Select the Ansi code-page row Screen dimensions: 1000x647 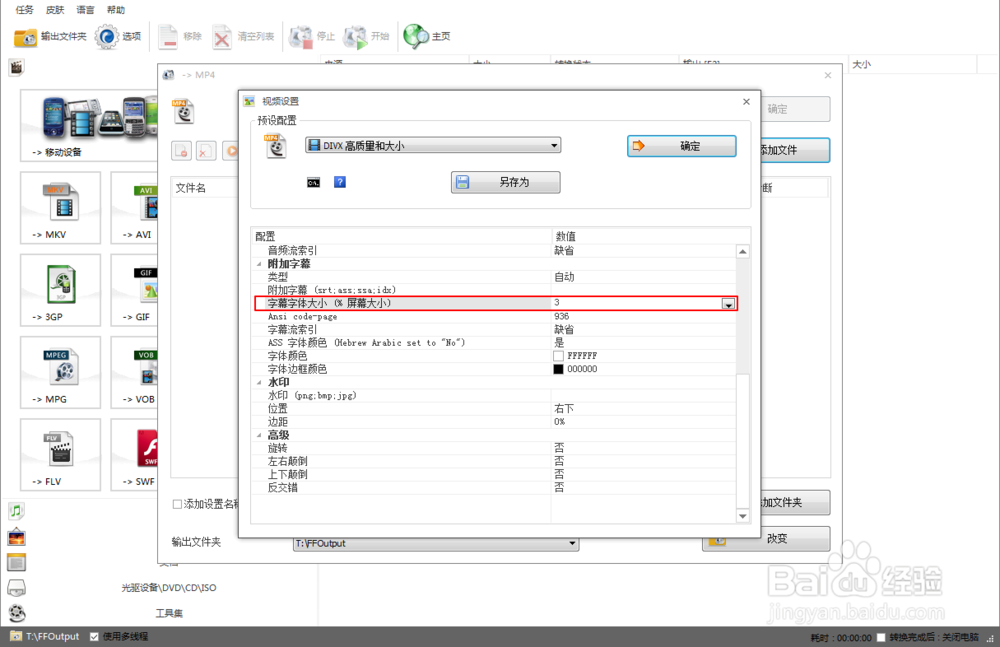(x=494, y=316)
